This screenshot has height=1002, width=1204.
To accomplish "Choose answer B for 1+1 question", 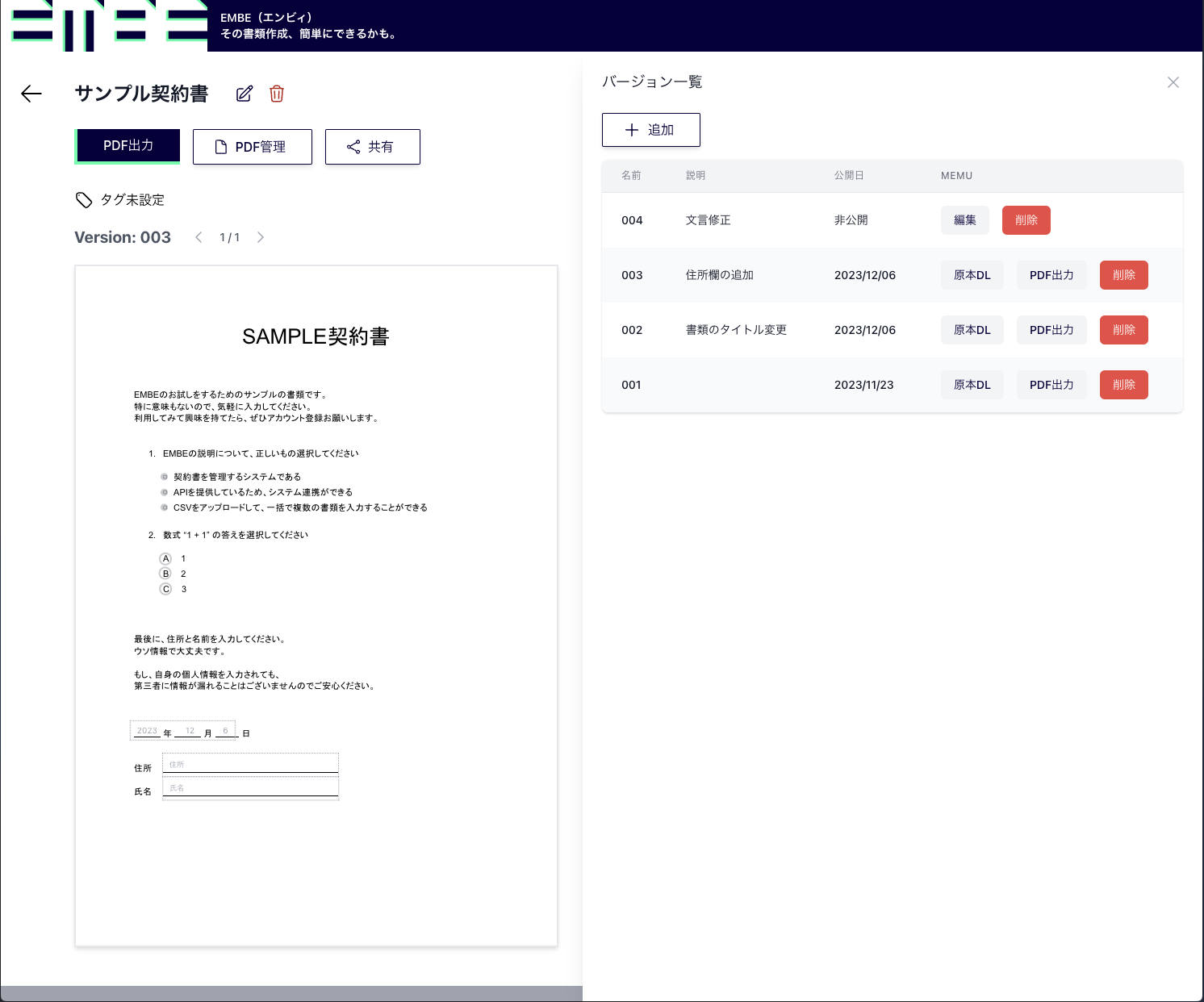I will click(165, 574).
